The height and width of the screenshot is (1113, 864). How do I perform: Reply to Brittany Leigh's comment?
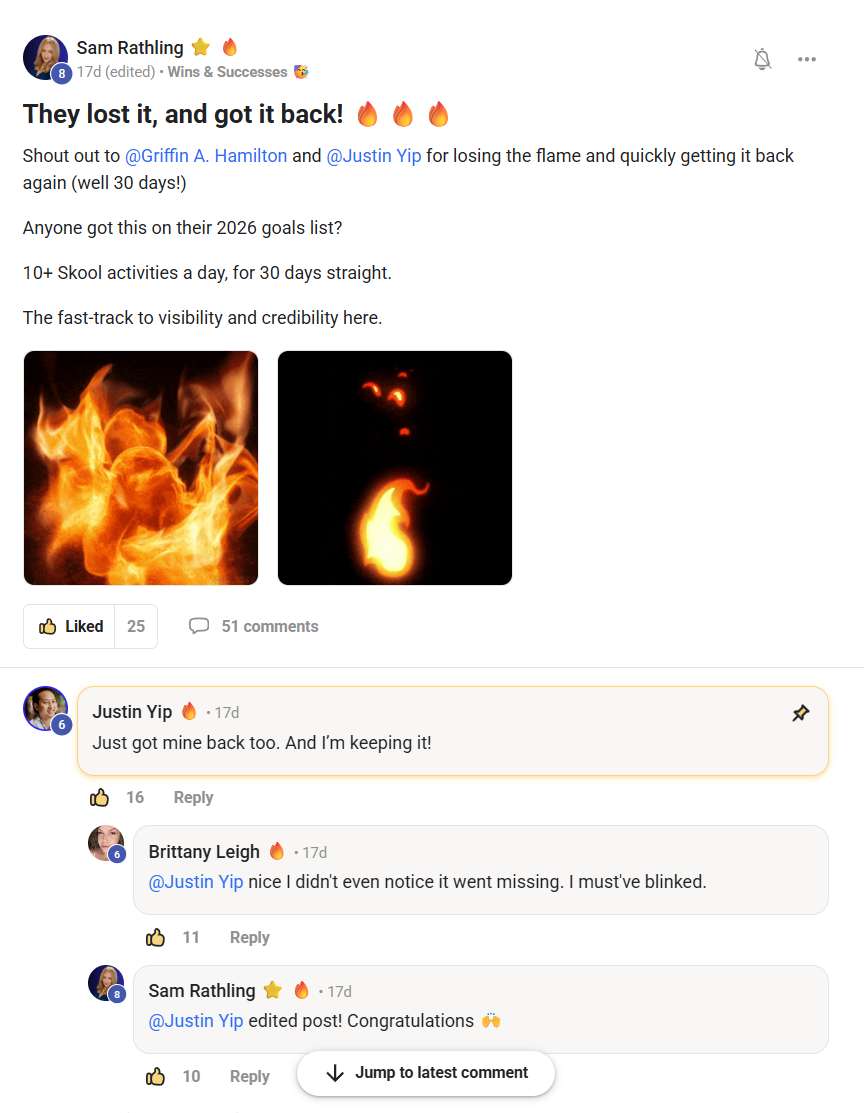pos(249,937)
